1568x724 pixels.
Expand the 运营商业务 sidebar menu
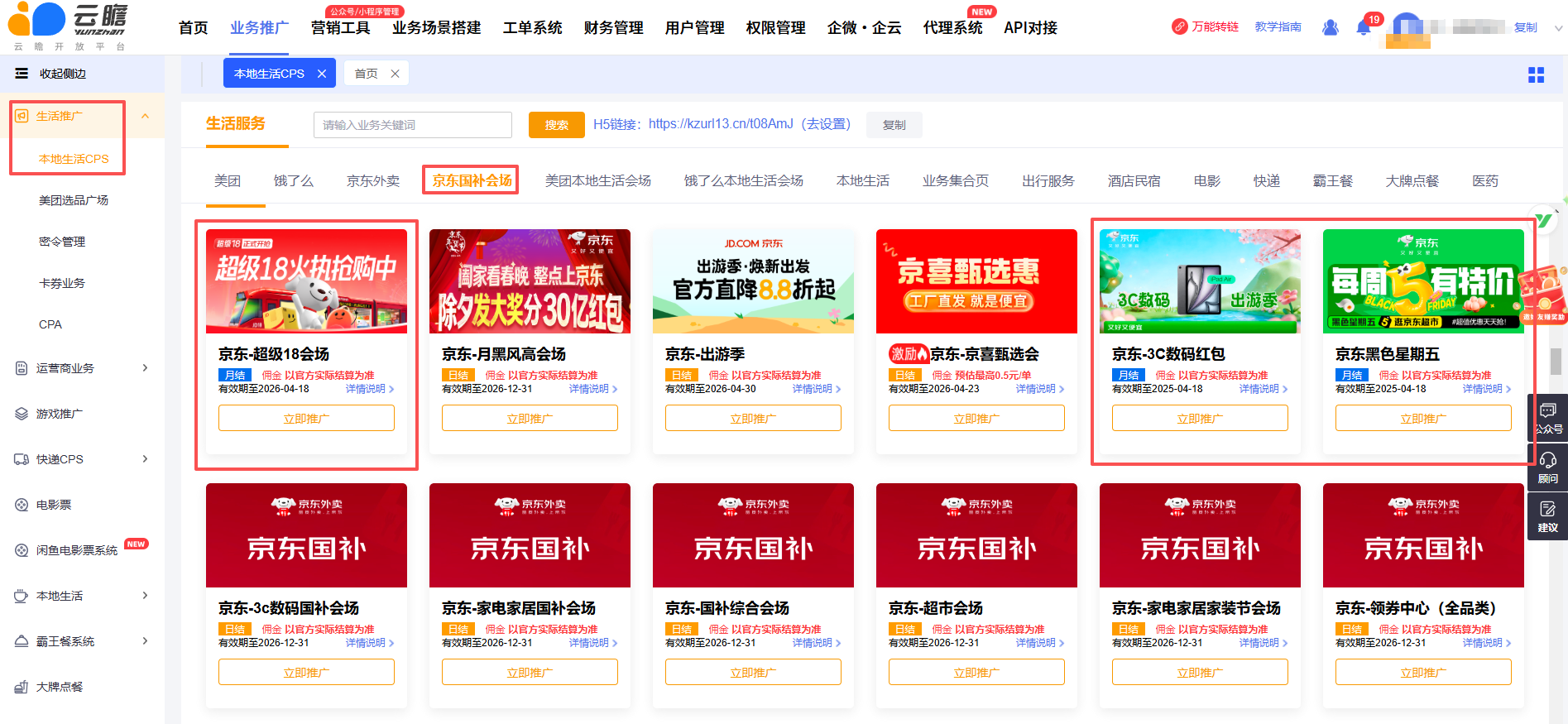(146, 368)
